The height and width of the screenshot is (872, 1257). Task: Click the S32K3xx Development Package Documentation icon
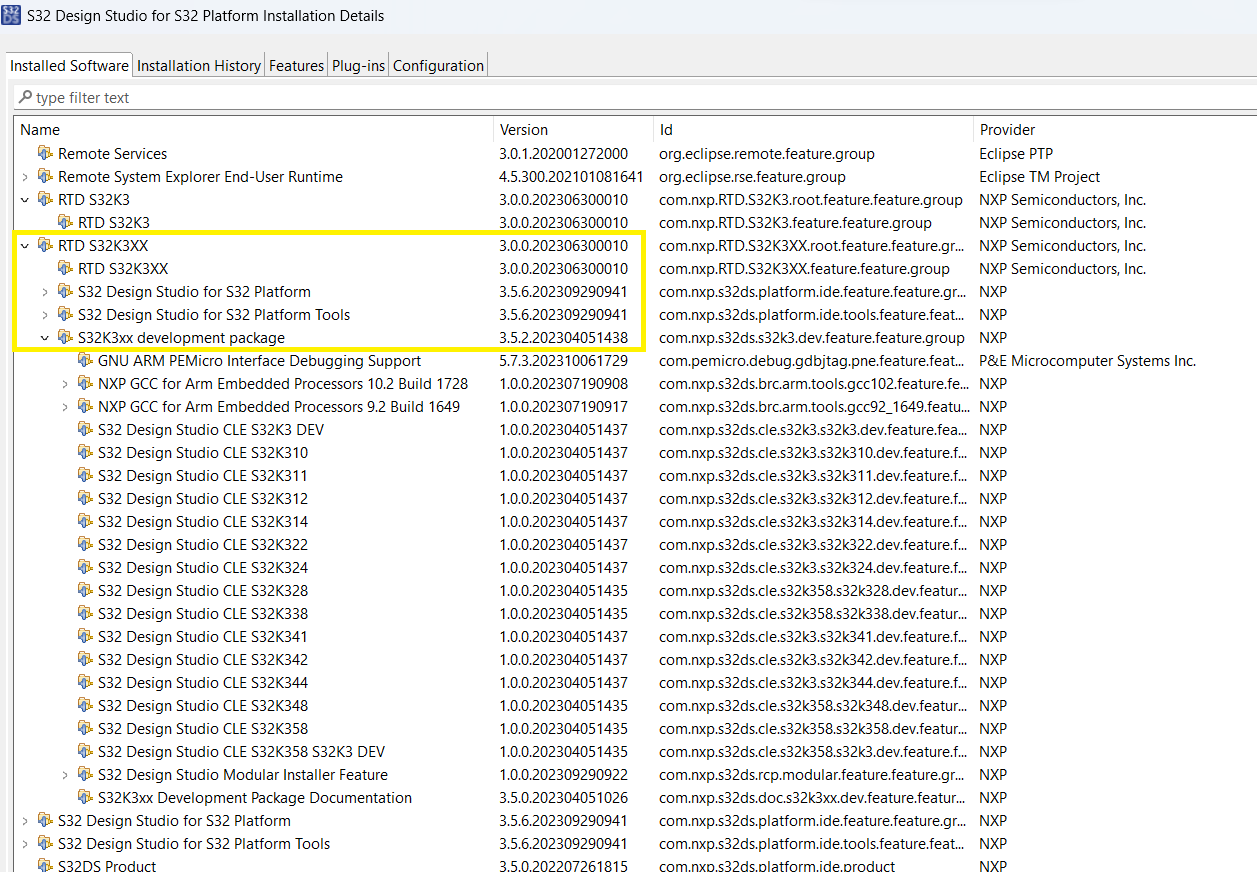pos(87,798)
